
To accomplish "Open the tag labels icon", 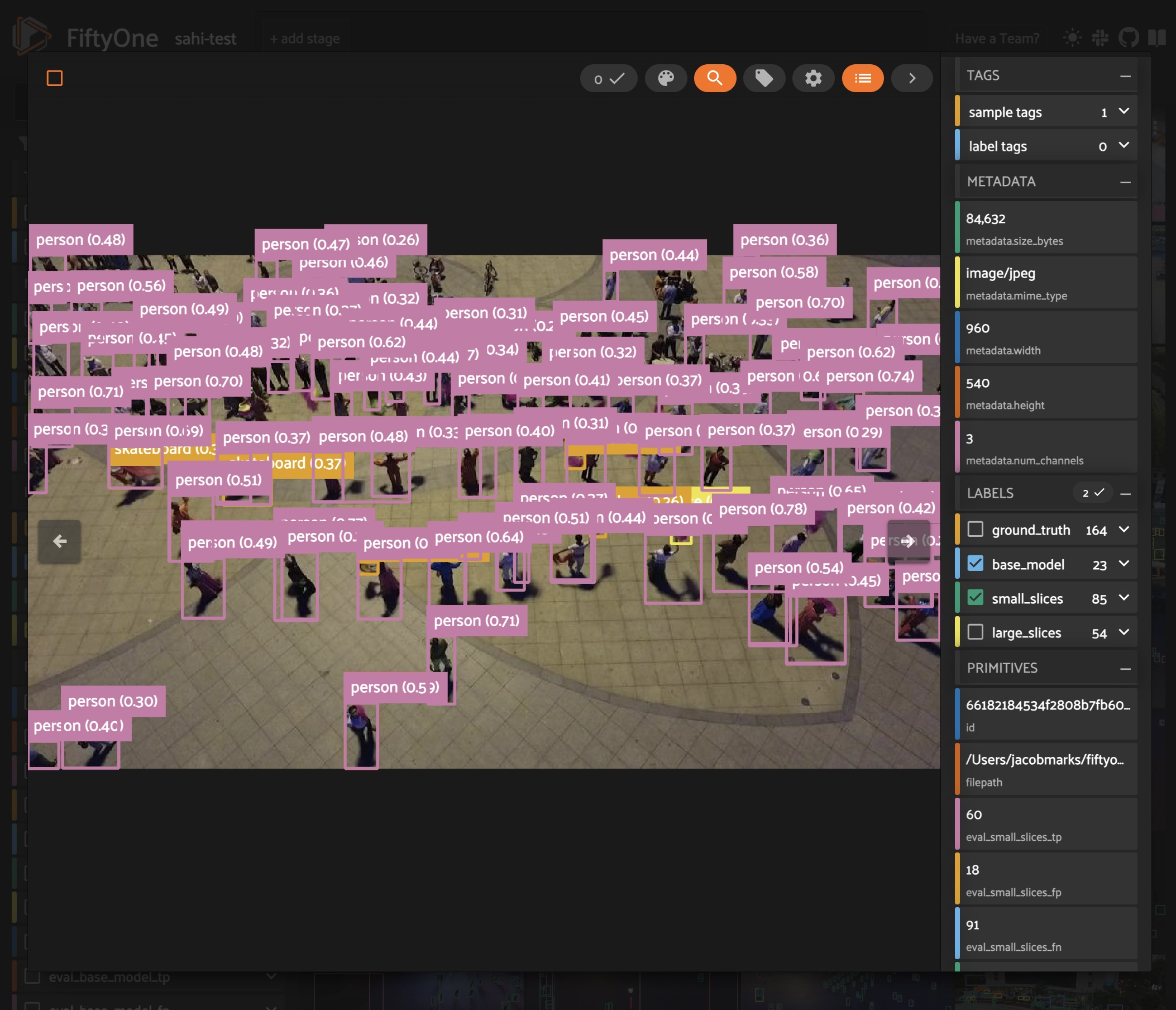I will [x=764, y=78].
